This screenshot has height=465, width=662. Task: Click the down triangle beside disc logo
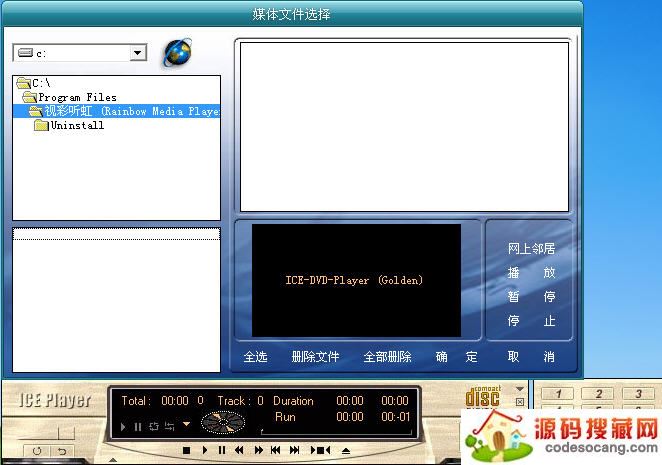pyautogui.click(x=520, y=389)
